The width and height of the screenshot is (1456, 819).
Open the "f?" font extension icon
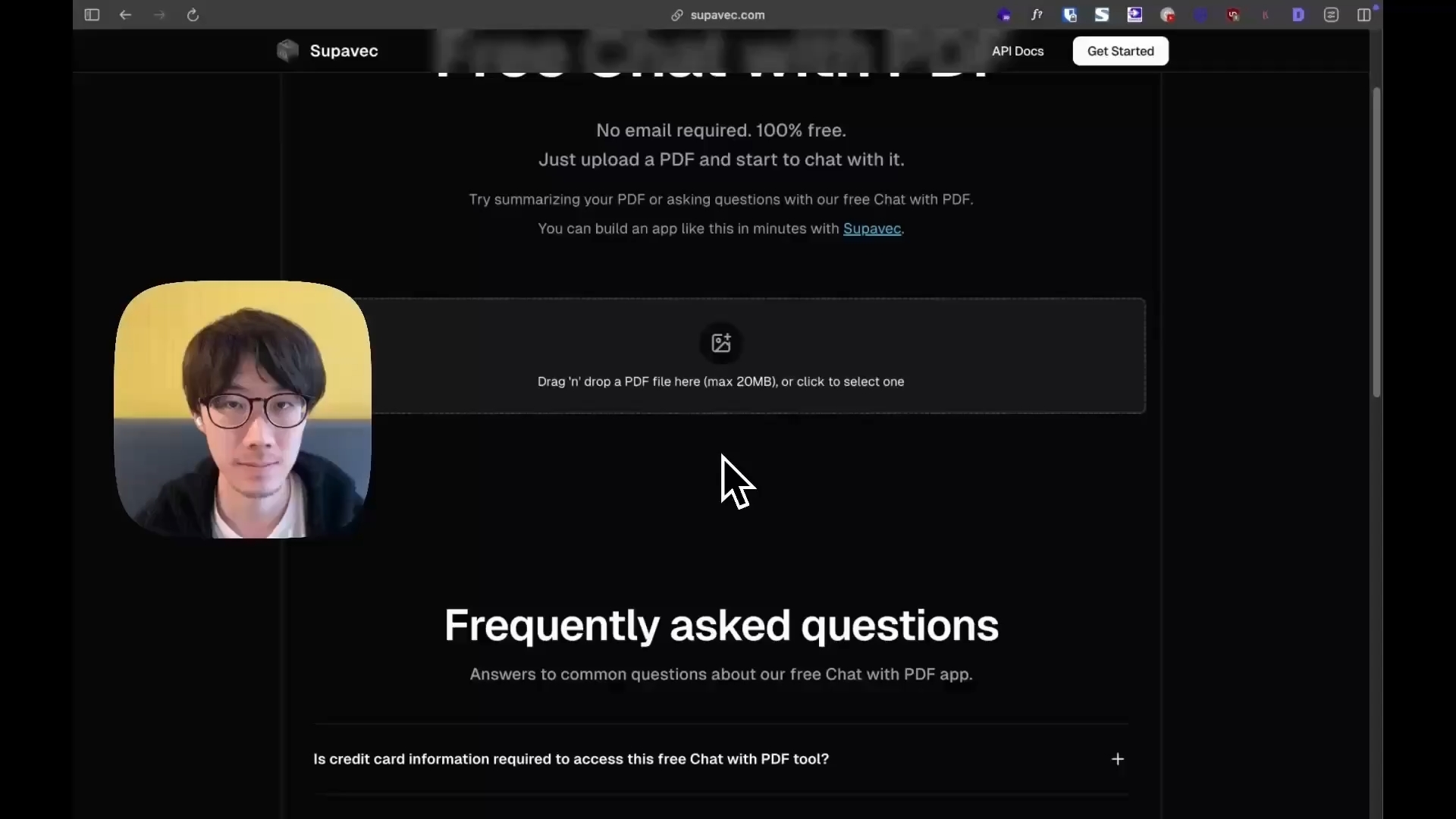click(x=1037, y=14)
